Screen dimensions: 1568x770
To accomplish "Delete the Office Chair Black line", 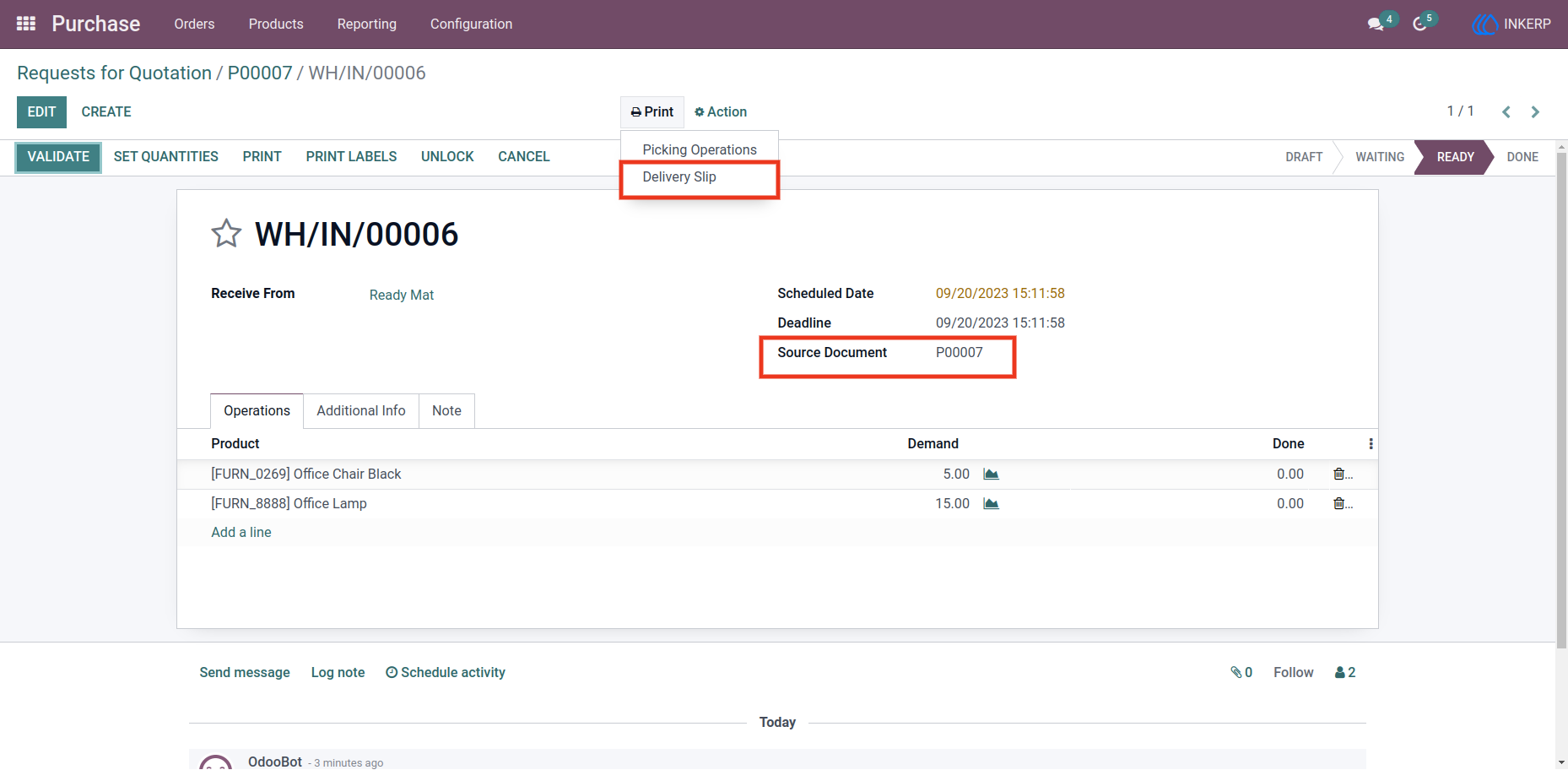I will tap(1340, 474).
